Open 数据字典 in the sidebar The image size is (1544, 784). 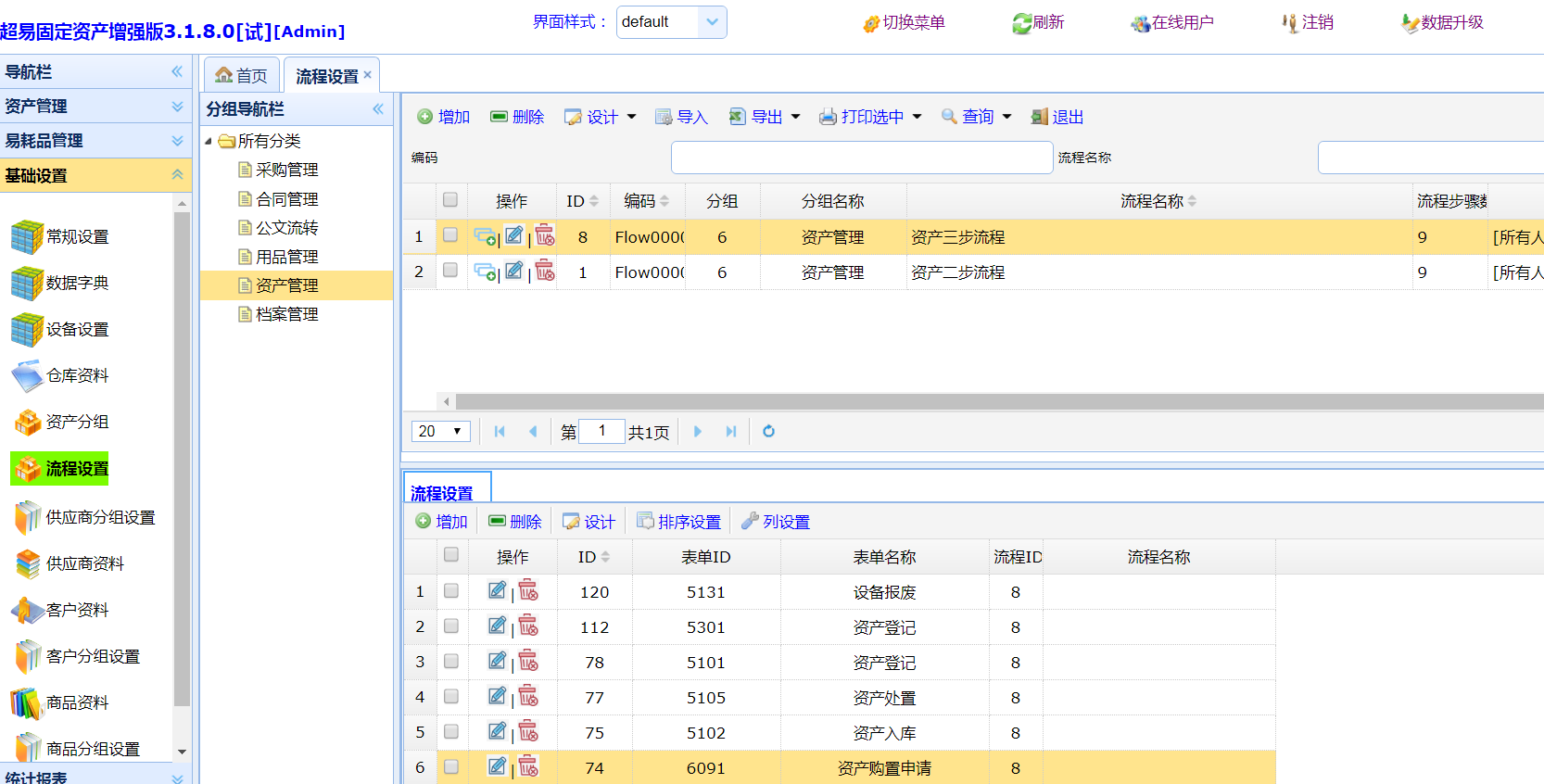(76, 283)
